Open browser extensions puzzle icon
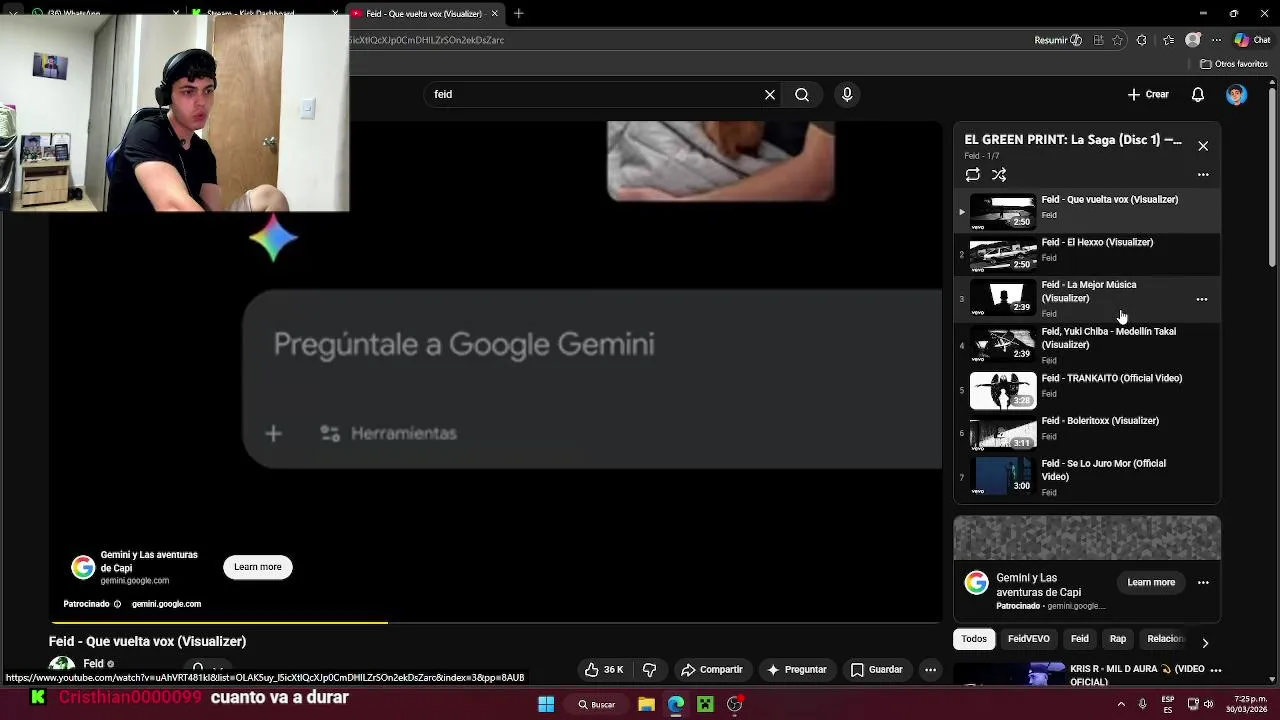 tap(1140, 40)
